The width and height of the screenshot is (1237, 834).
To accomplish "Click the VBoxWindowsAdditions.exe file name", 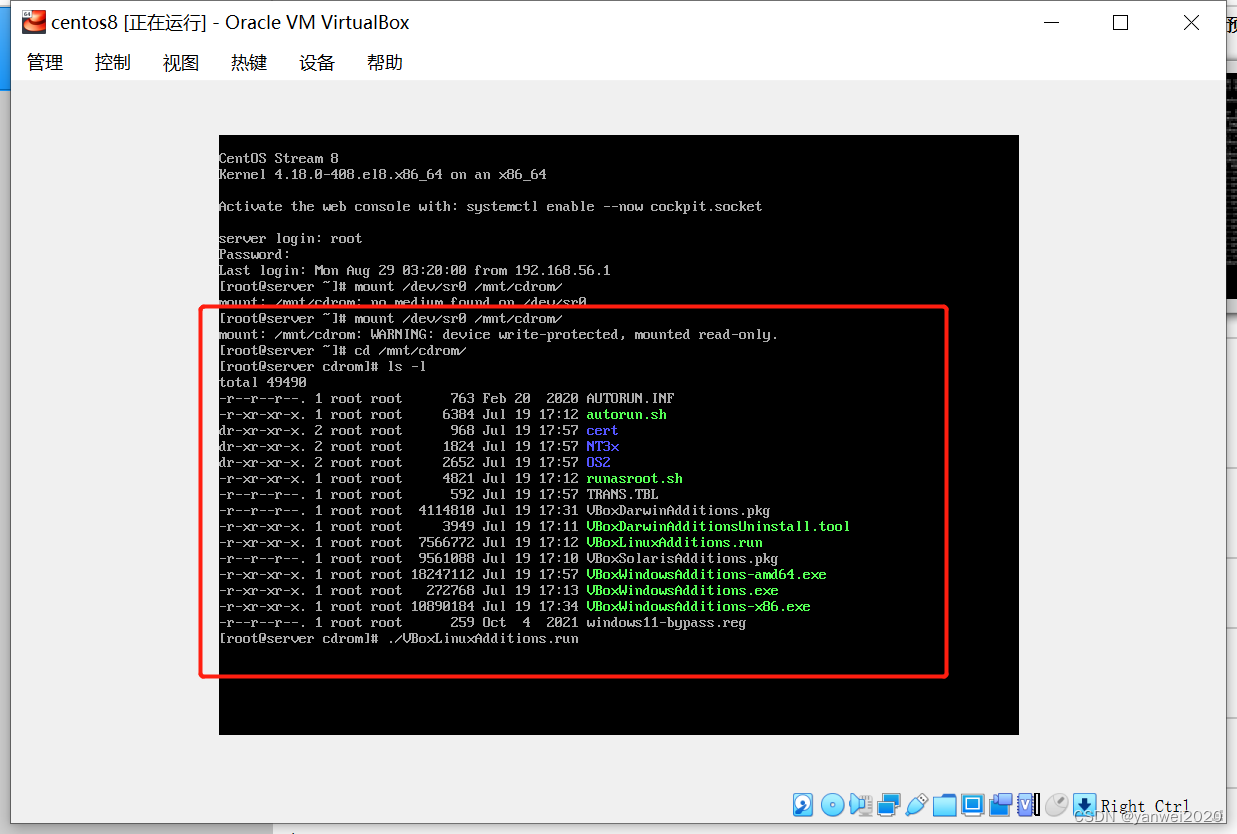I will point(682,590).
